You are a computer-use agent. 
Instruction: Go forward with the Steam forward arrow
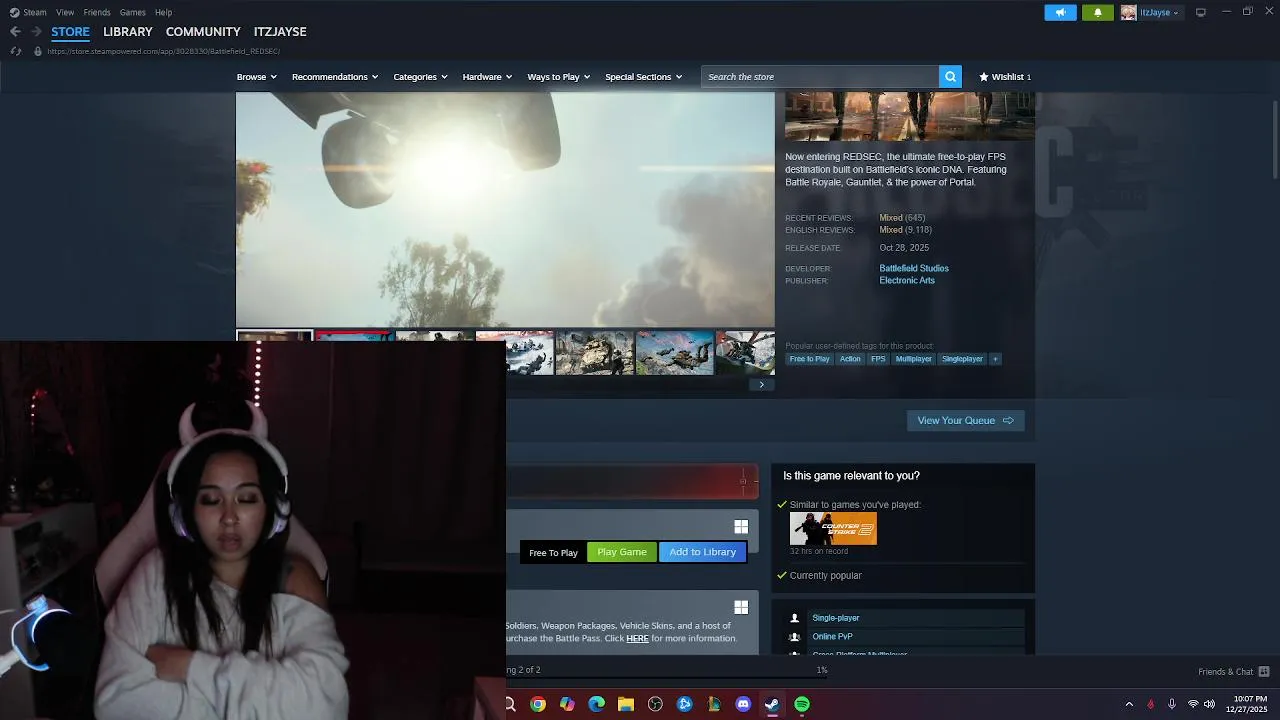[36, 32]
